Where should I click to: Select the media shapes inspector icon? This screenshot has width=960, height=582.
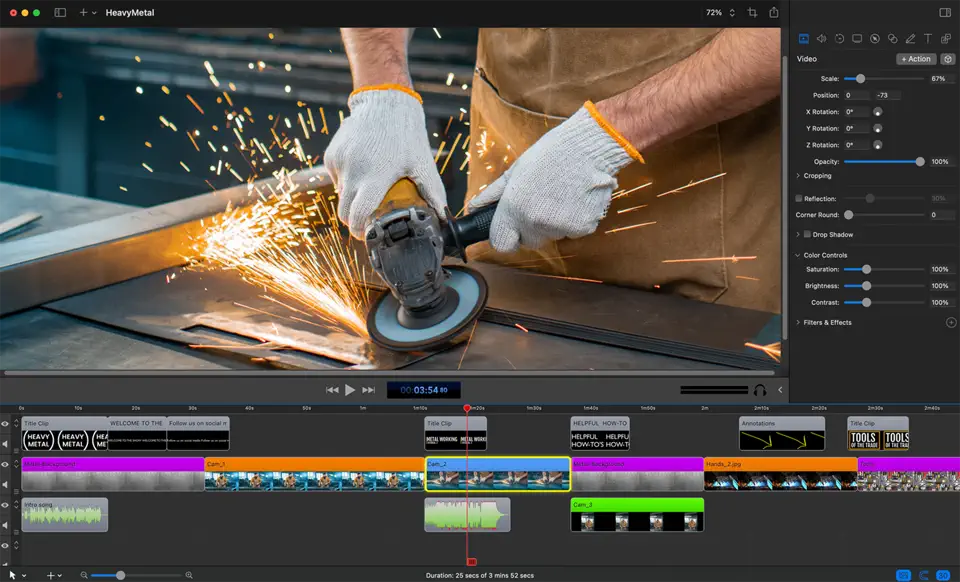coord(946,39)
